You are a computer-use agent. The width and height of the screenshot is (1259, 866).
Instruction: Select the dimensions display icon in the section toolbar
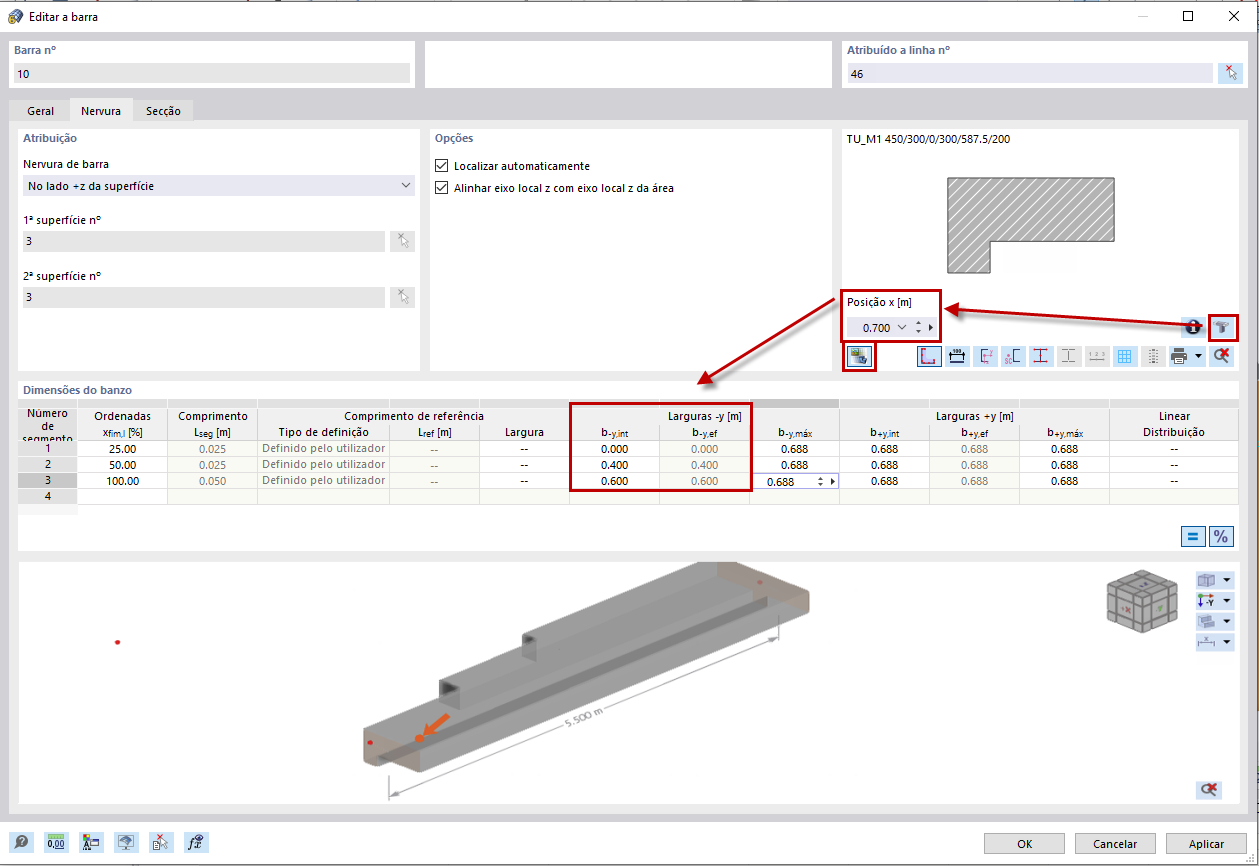point(956,356)
